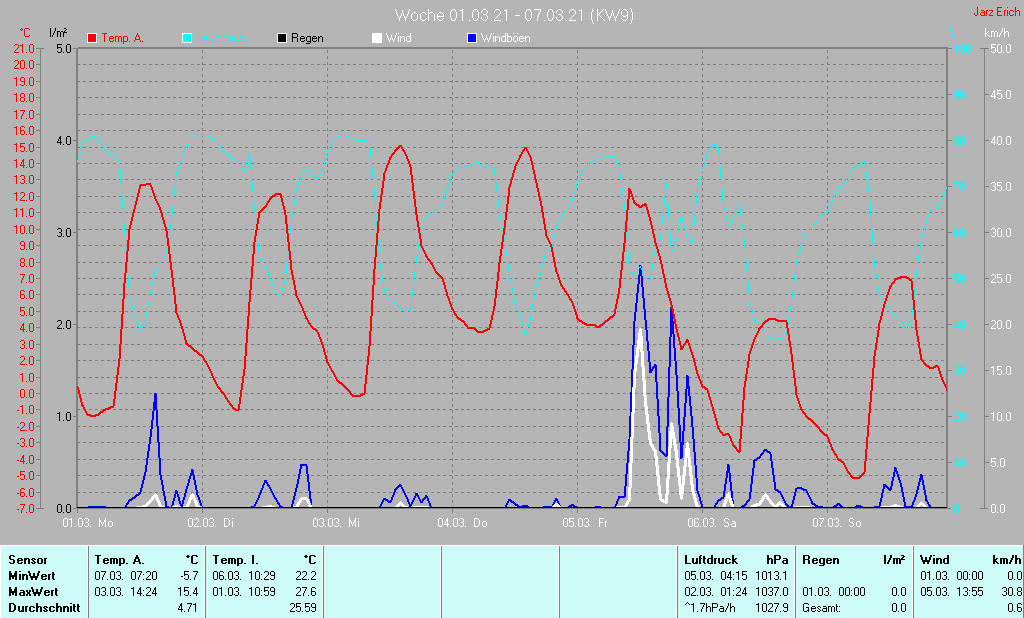The height and width of the screenshot is (618, 1024).
Task: Click the '21.0' tick on the °C axis
Action: tap(24, 48)
